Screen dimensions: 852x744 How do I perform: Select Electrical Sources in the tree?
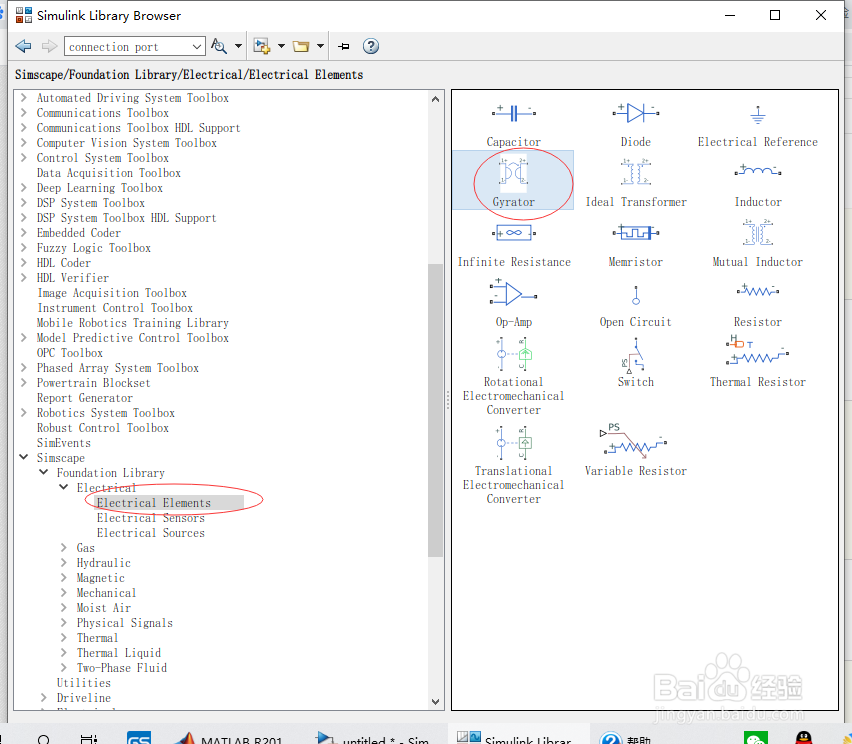(x=151, y=533)
